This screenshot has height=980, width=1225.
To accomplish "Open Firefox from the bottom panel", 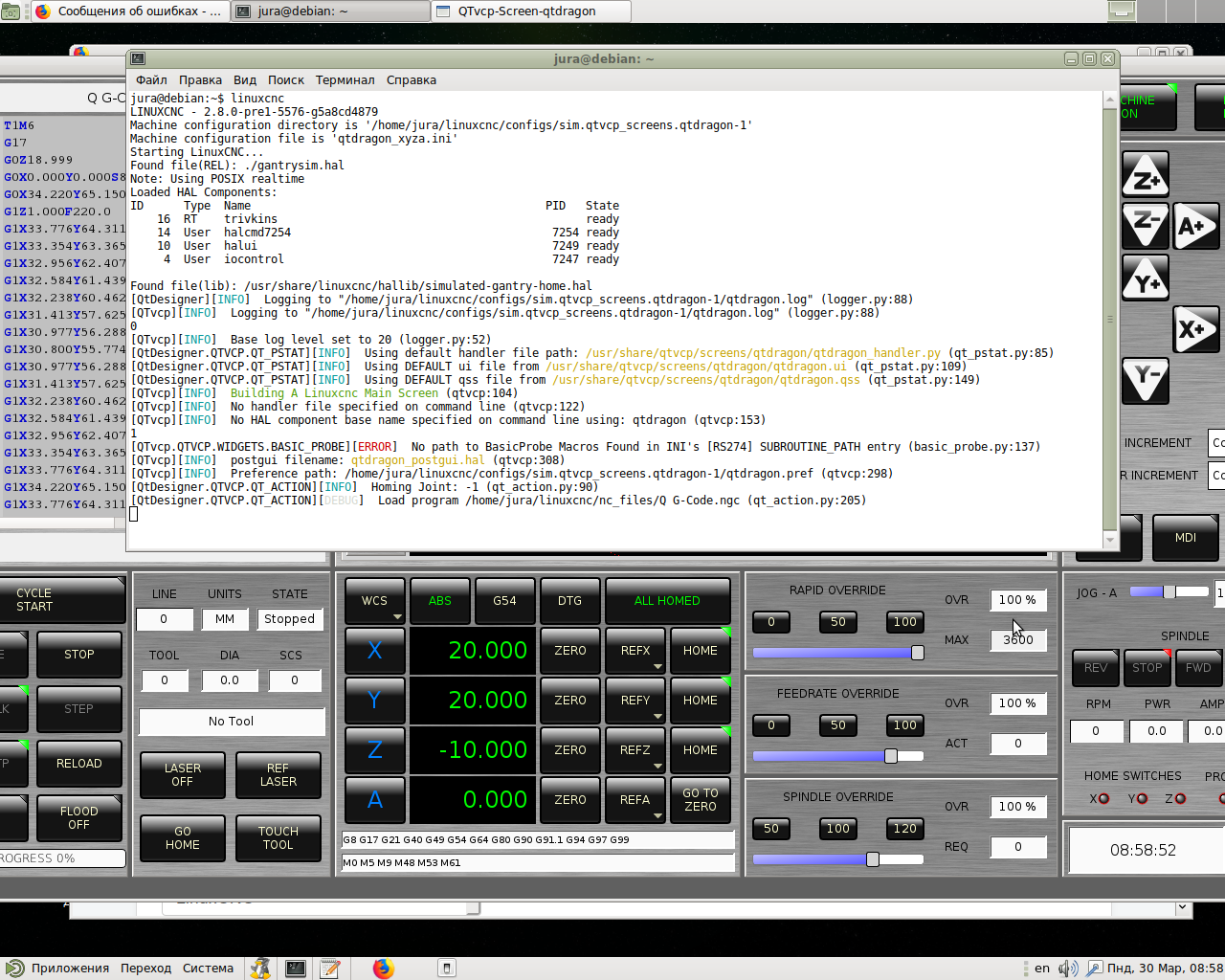I will (x=384, y=969).
